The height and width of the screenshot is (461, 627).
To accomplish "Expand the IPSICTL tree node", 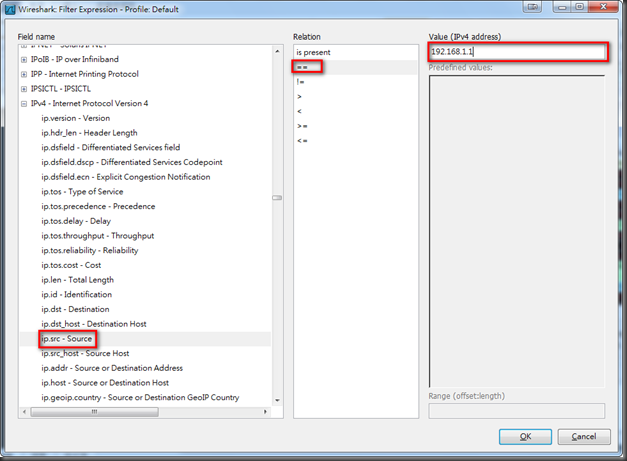I will click(x=24, y=89).
